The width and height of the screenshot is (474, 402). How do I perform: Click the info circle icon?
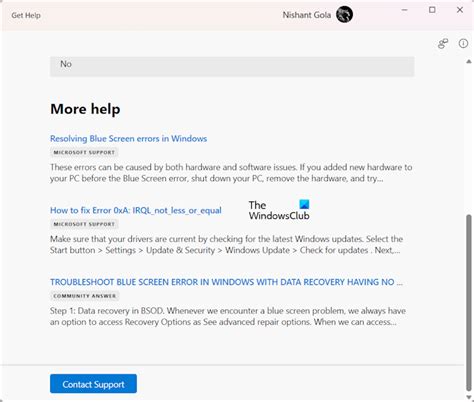point(463,43)
